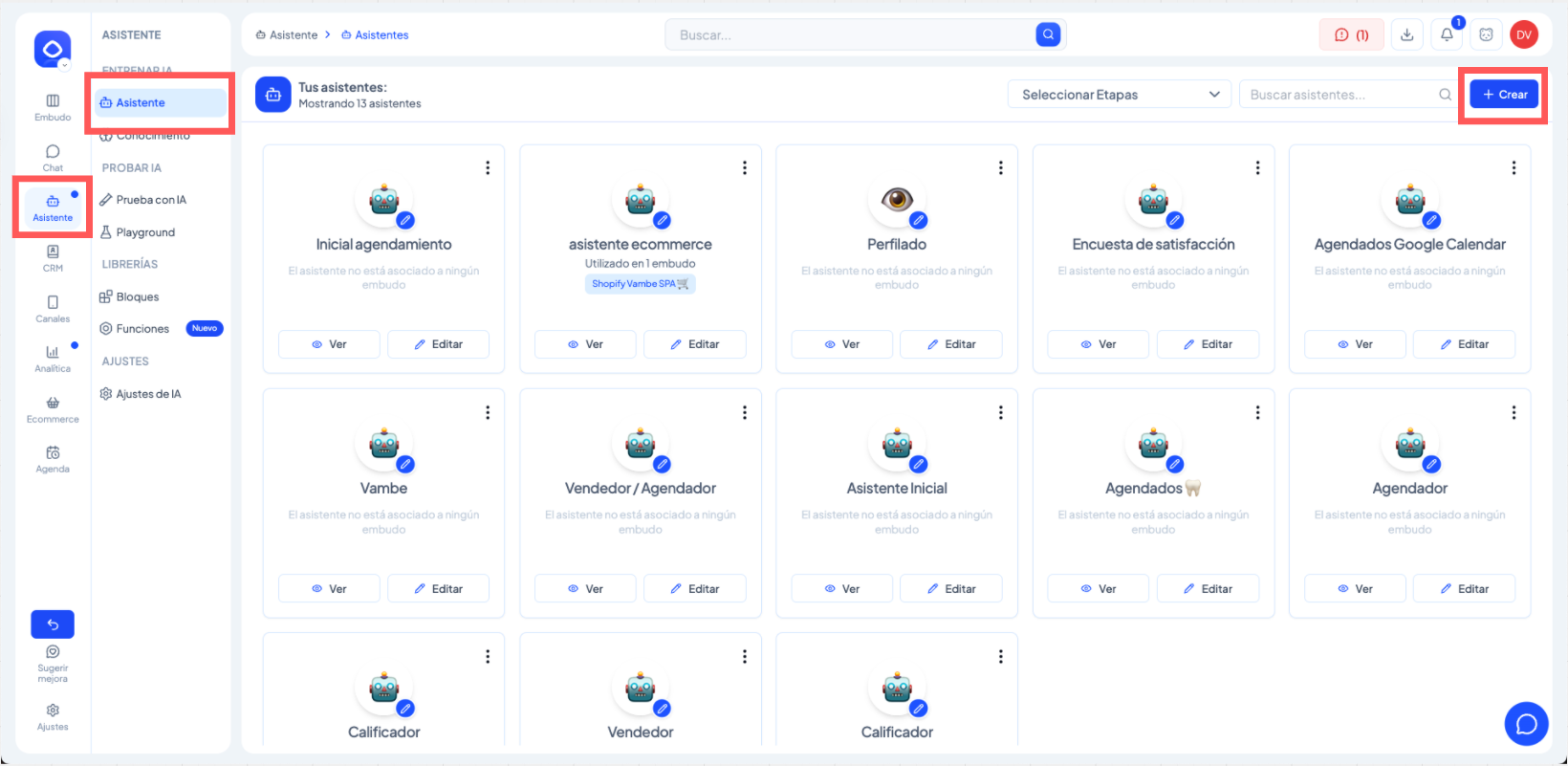The image size is (1568, 766).
Task: Select Playground in the side menu
Action: click(145, 232)
